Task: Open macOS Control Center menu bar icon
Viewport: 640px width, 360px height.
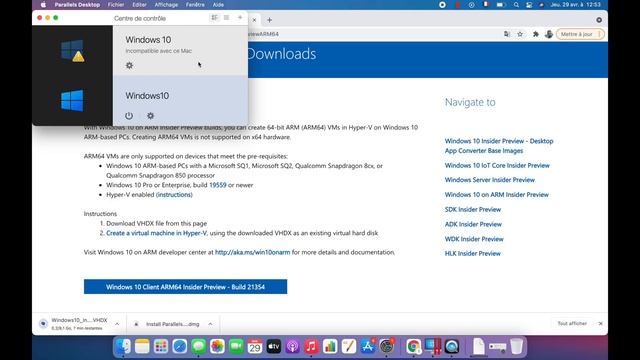Action: pyautogui.click(x=529, y=5)
